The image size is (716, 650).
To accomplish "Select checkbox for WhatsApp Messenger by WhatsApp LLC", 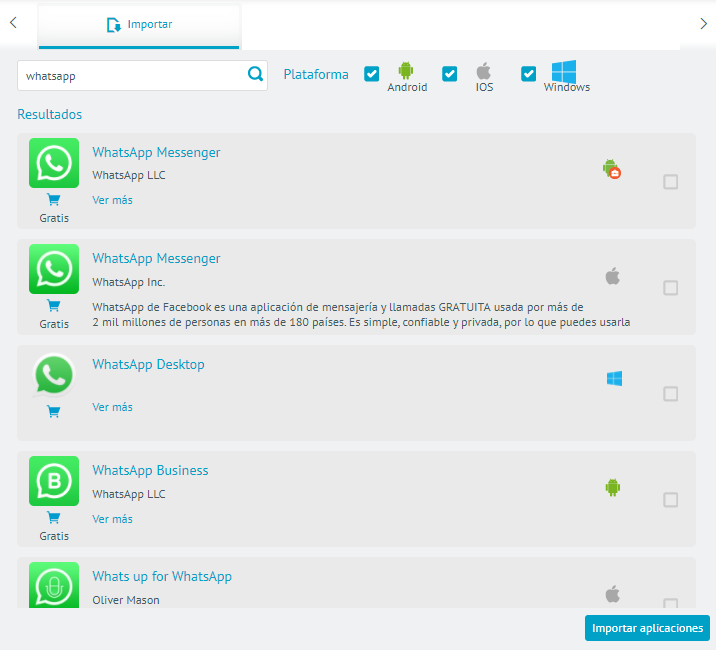I will click(x=670, y=182).
